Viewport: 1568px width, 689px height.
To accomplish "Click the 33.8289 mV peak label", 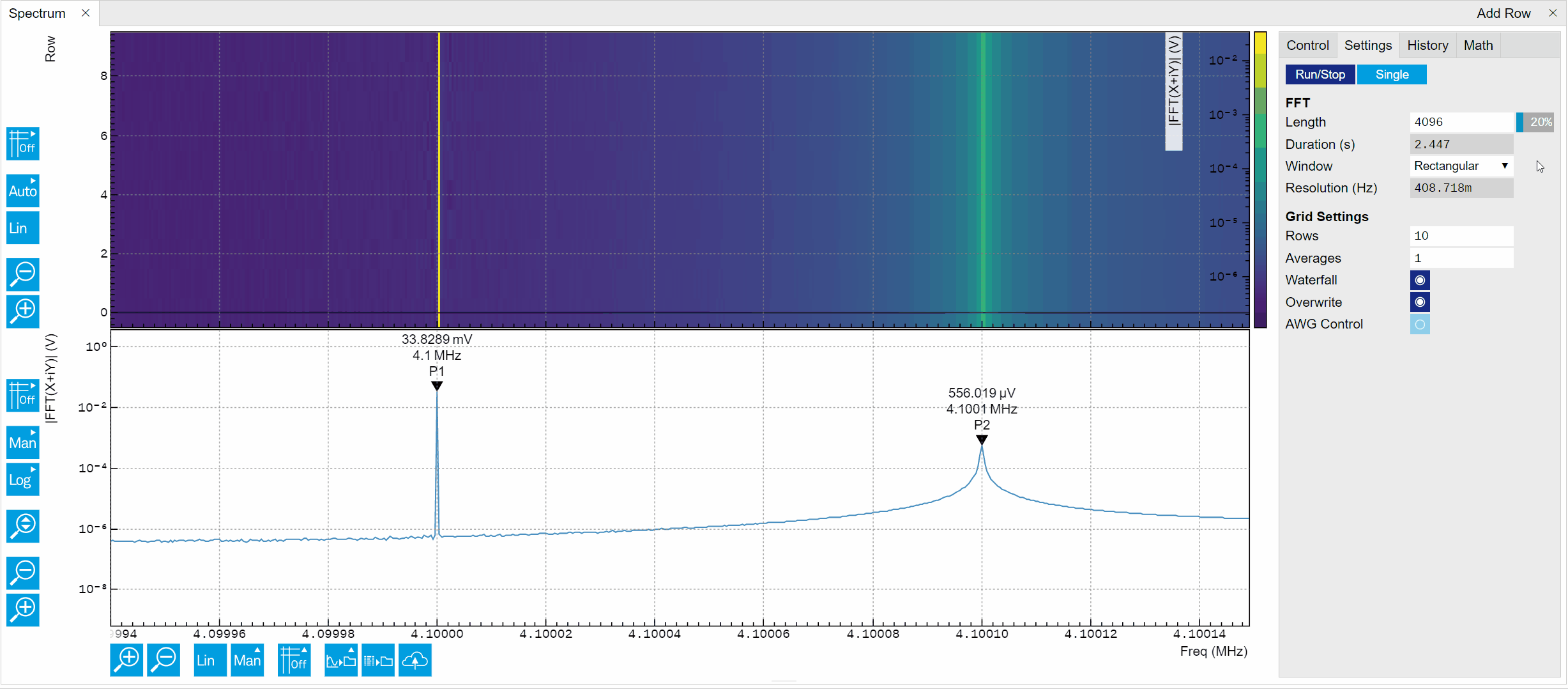I will point(437,339).
